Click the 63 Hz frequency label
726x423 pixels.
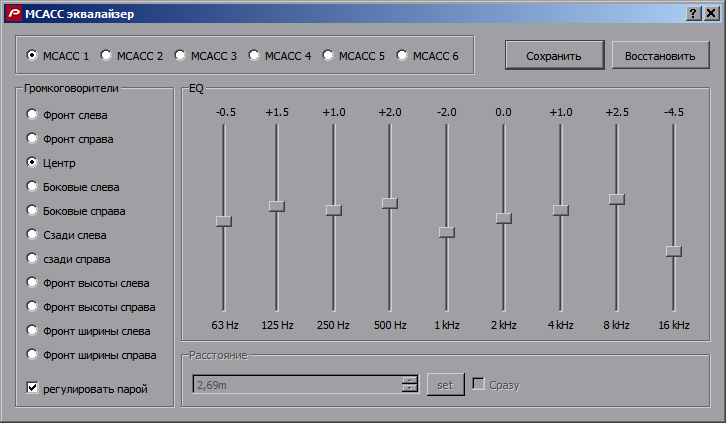click(225, 325)
